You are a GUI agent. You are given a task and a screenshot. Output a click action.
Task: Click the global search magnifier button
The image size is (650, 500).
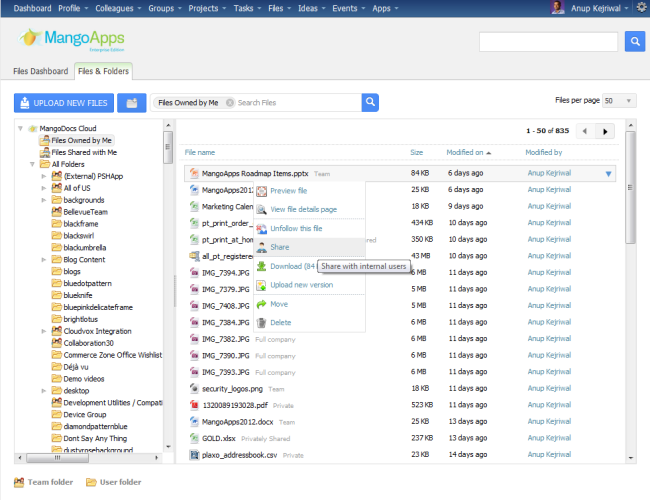pyautogui.click(x=635, y=41)
